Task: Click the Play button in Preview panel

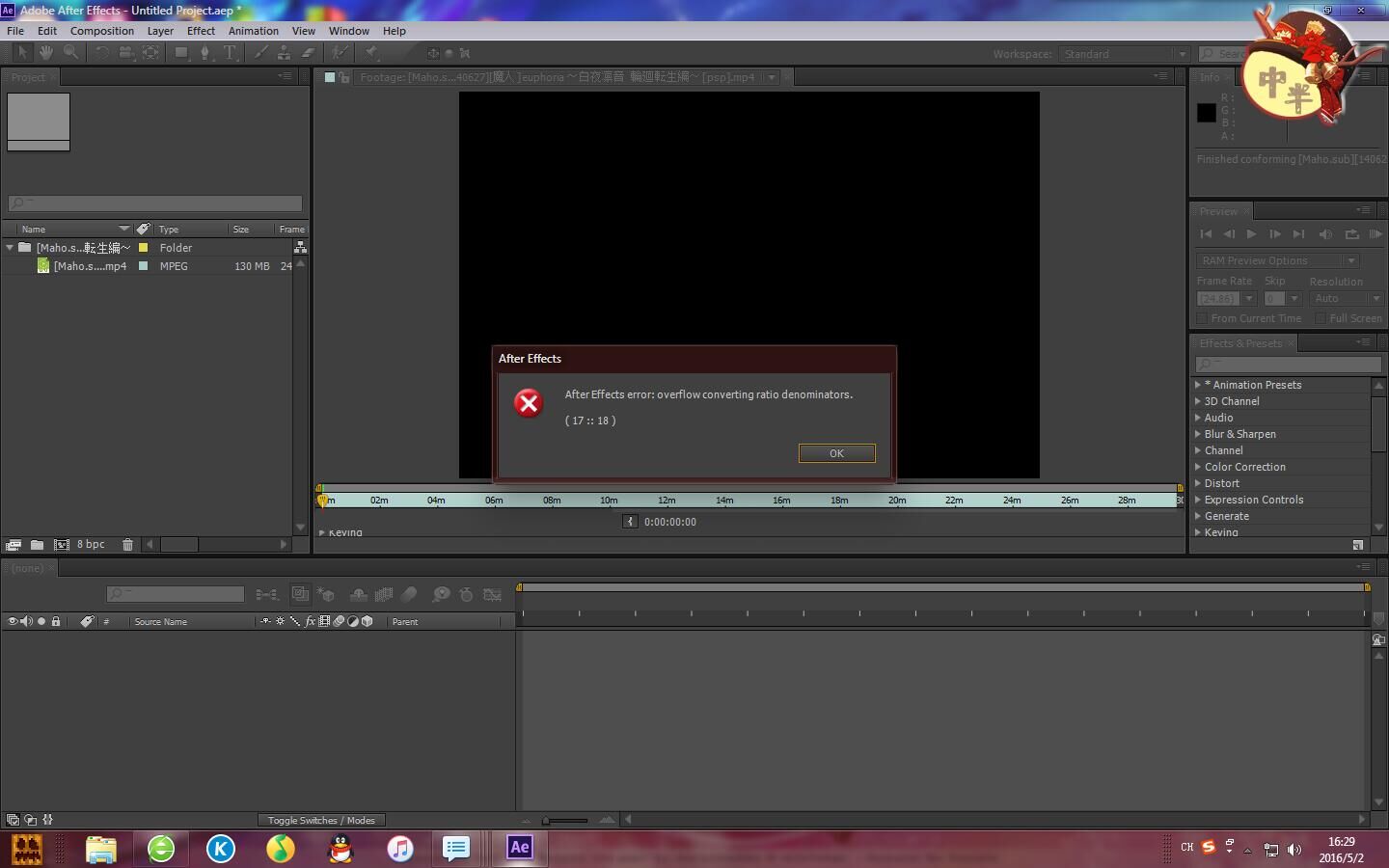Action: [x=1251, y=233]
